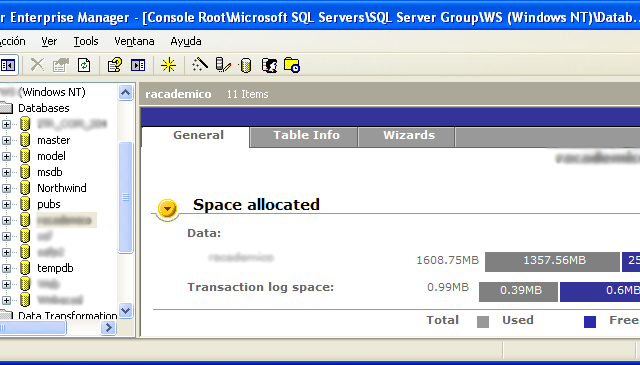Click the tree vertical scrollbar thumb
The width and height of the screenshot is (640, 365).
[125, 197]
